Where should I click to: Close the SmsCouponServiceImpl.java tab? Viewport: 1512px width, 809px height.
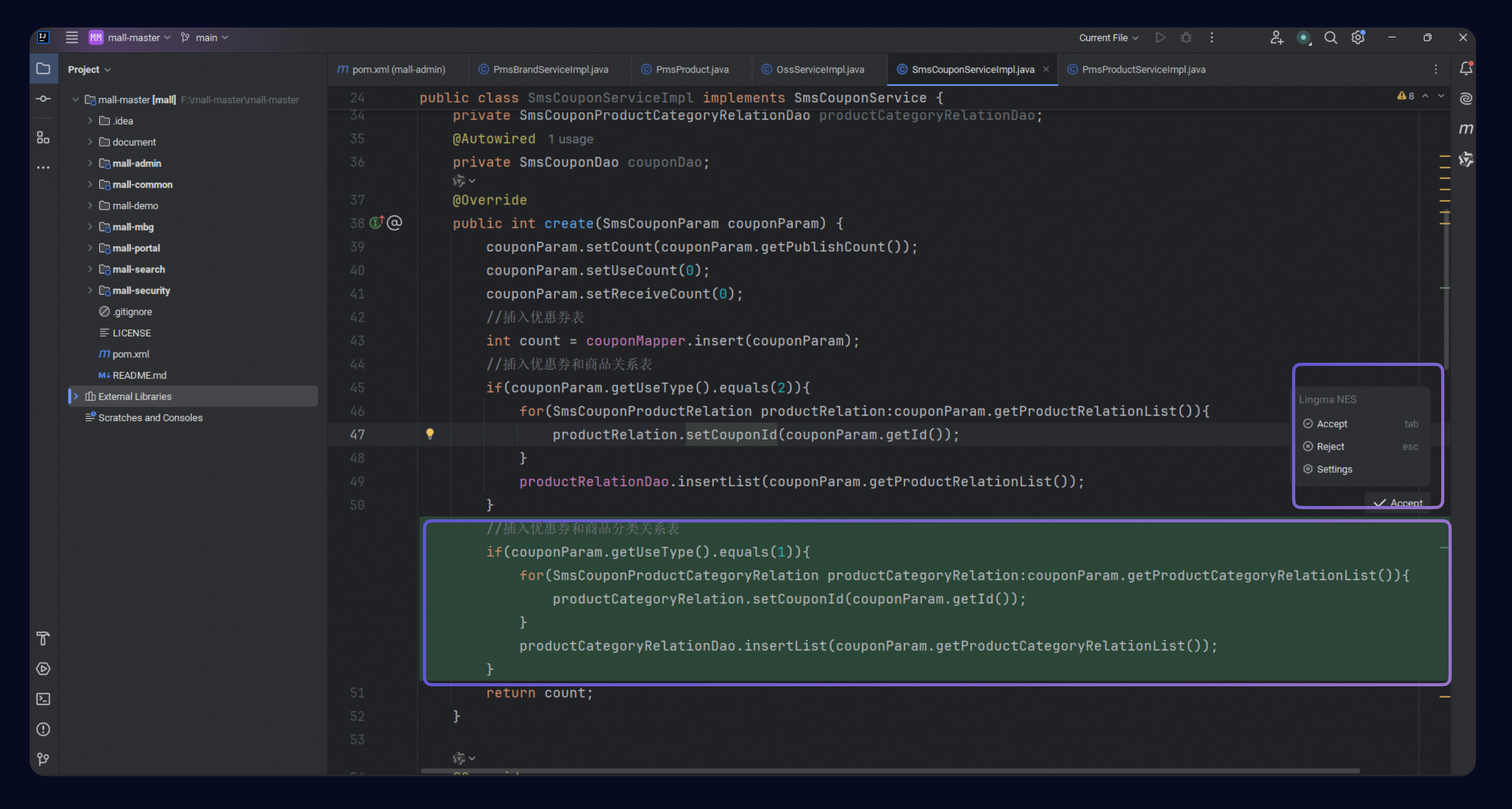pos(1046,69)
